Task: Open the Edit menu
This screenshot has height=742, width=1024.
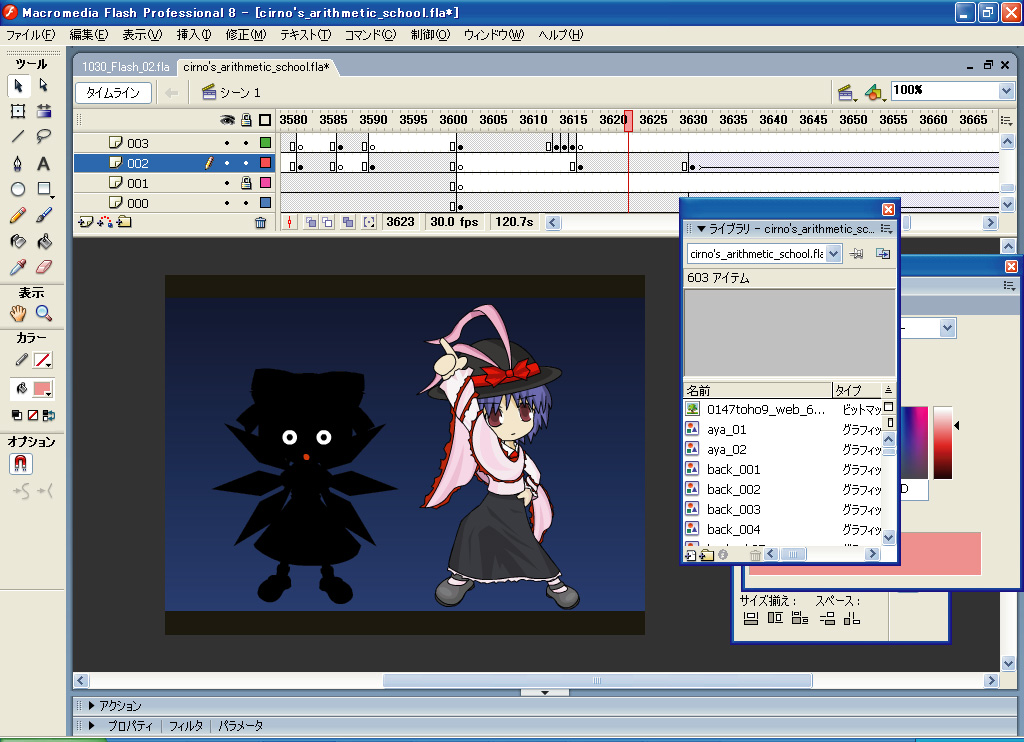Action: pos(89,35)
